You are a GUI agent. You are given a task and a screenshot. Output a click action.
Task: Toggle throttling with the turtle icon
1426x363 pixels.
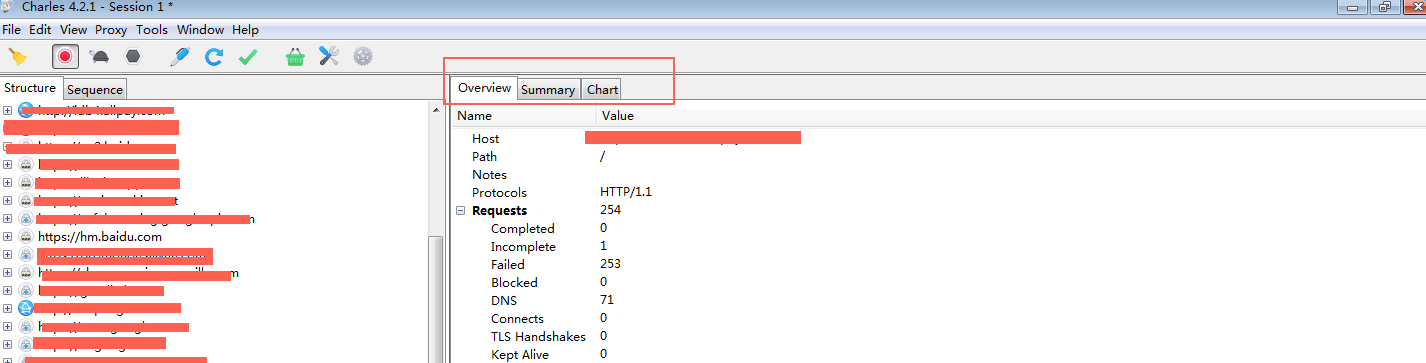pos(100,57)
